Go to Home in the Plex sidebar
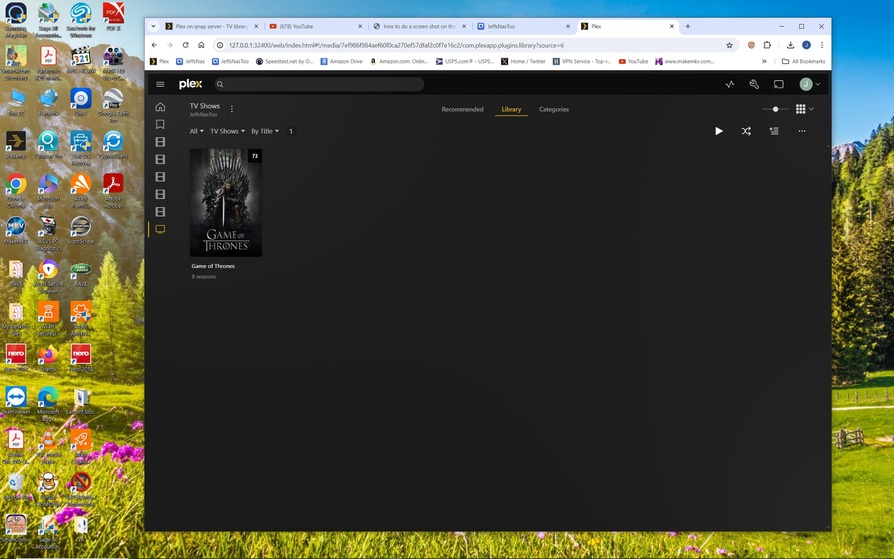The height and width of the screenshot is (559, 894). [160, 107]
